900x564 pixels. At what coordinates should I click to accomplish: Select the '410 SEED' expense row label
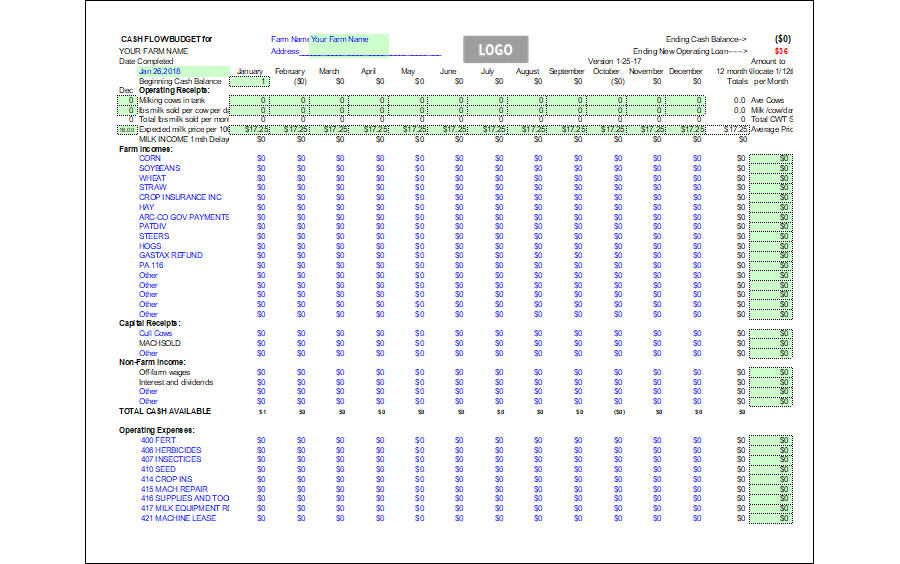(x=158, y=469)
